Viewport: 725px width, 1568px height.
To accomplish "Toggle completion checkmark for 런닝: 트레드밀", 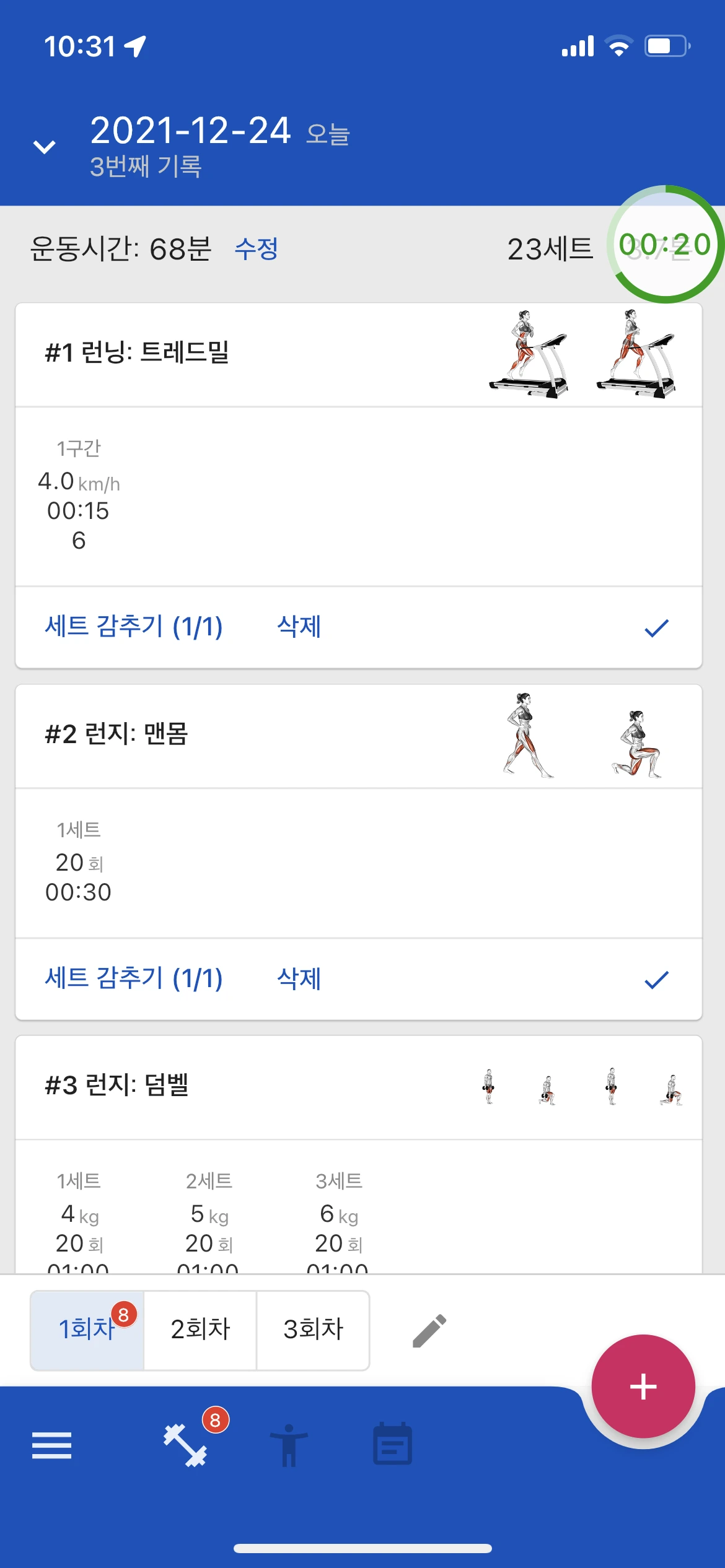I will tap(656, 627).
